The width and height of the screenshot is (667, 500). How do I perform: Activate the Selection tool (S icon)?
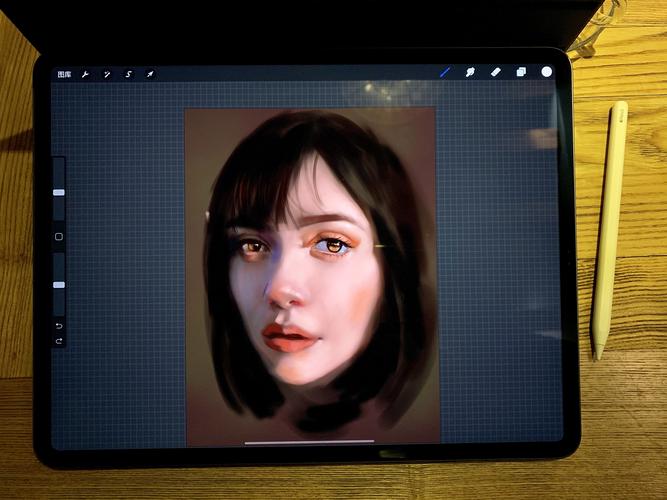pyautogui.click(x=128, y=74)
